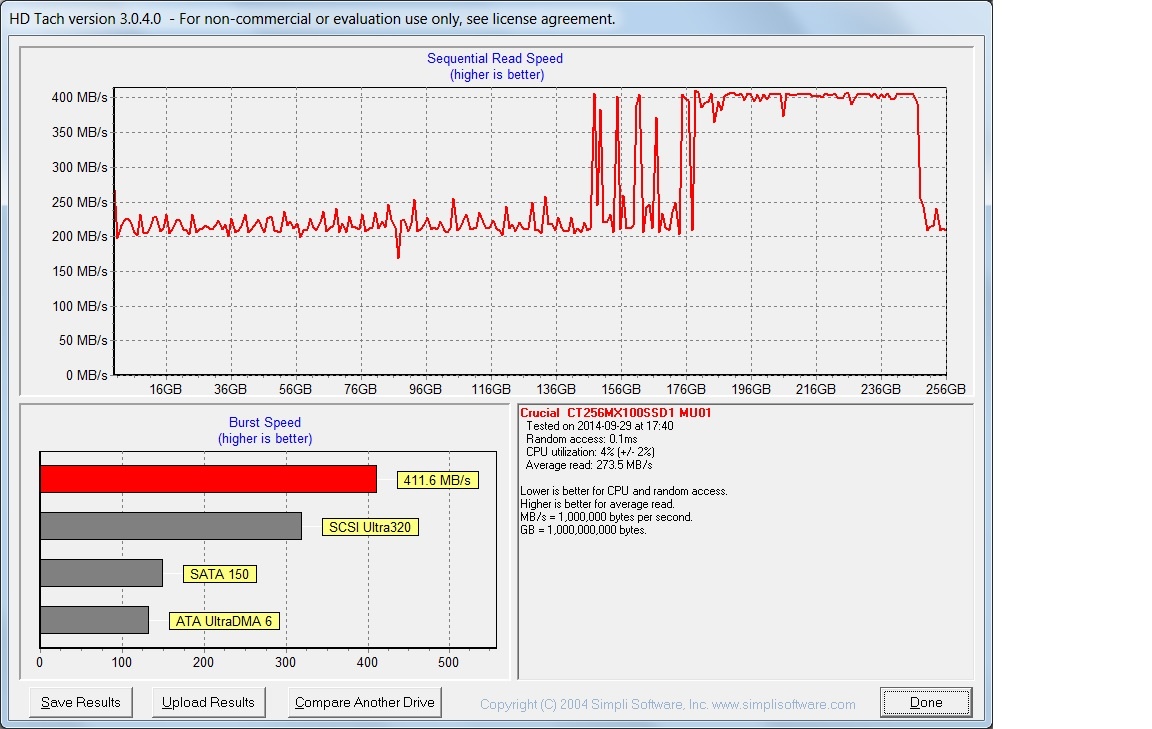This screenshot has height=729, width=1152.
Task: Click the 16GB x-axis label
Action: 165,389
